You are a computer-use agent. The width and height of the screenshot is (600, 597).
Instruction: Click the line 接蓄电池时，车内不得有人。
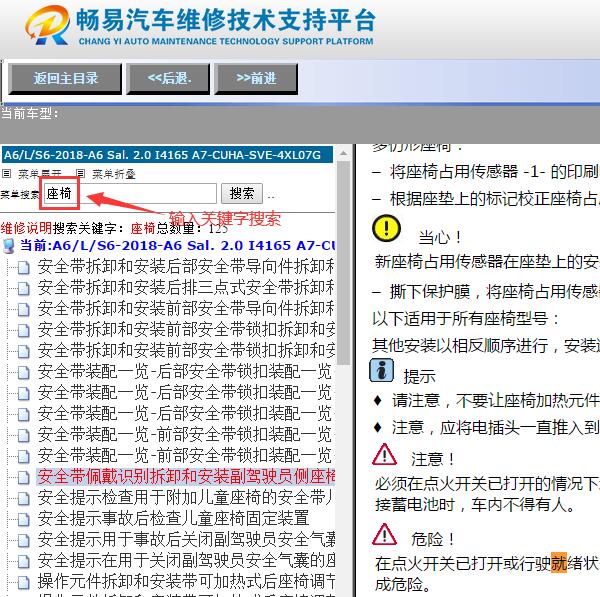(x=475, y=505)
